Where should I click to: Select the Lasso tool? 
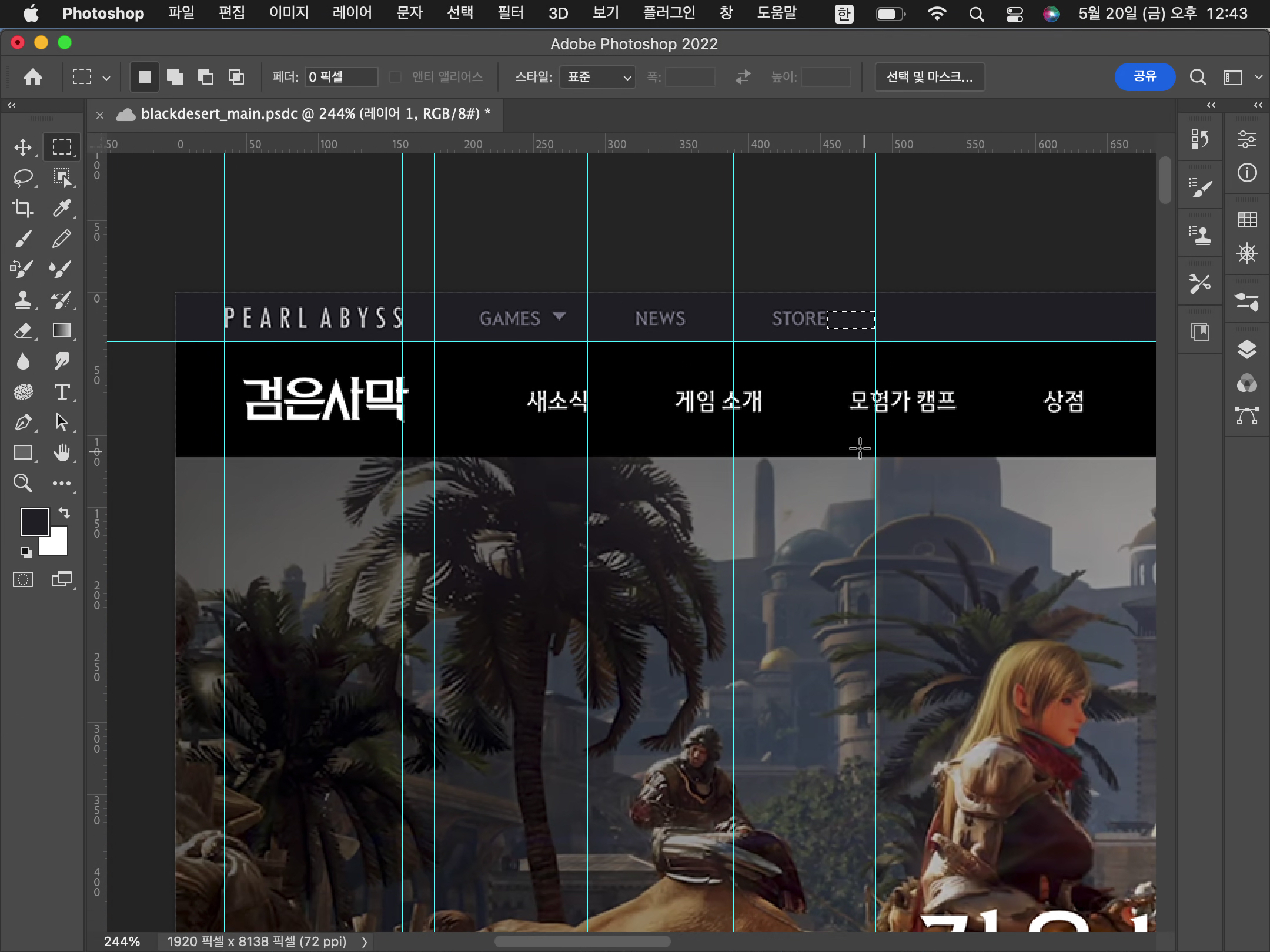pyautogui.click(x=23, y=177)
